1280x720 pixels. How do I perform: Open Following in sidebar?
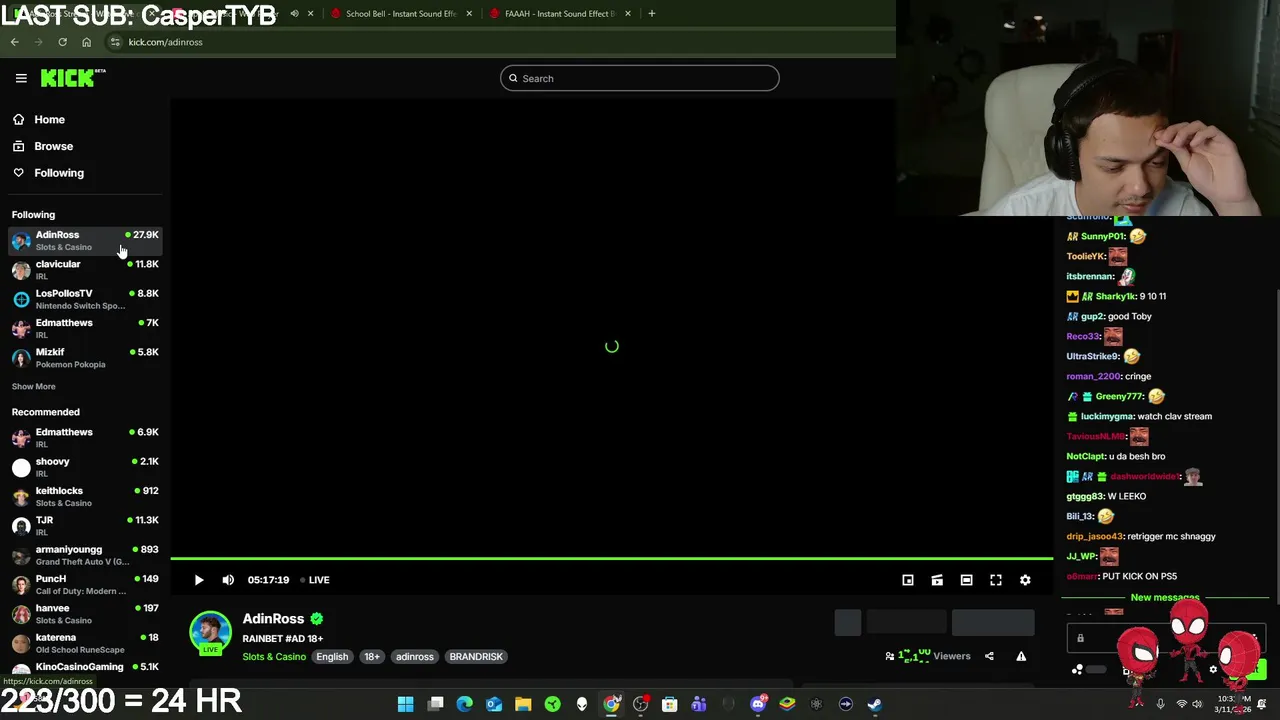pyautogui.click(x=47, y=173)
